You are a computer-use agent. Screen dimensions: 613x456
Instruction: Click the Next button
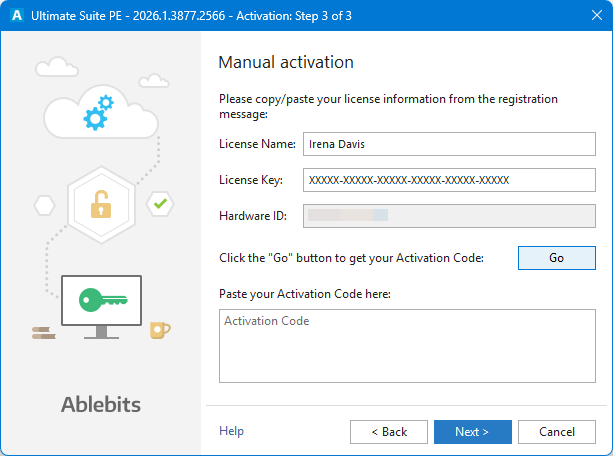pyautogui.click(x=473, y=432)
